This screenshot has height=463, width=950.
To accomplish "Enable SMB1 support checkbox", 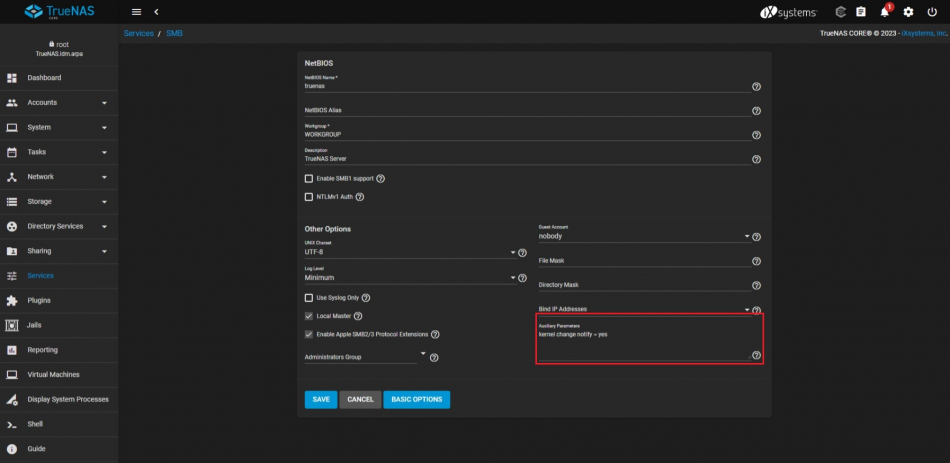I will coord(309,178).
